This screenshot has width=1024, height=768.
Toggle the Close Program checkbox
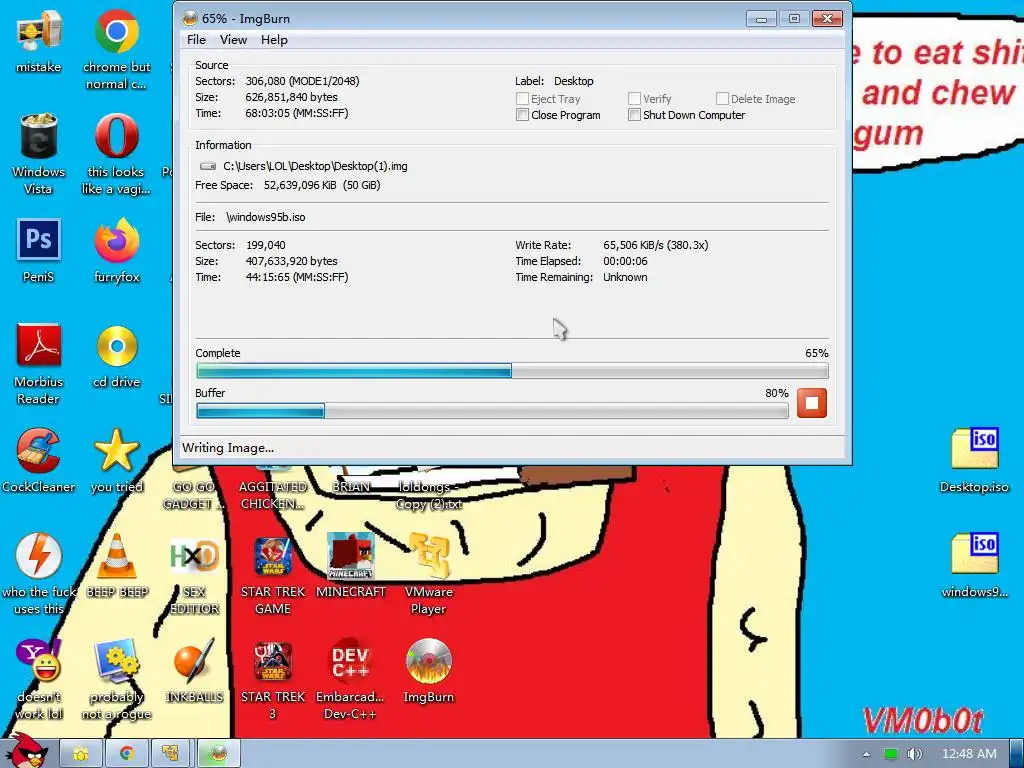(x=522, y=115)
